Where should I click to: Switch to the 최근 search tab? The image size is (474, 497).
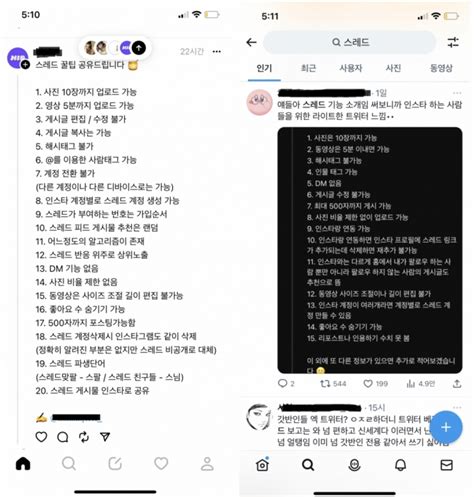(x=308, y=68)
